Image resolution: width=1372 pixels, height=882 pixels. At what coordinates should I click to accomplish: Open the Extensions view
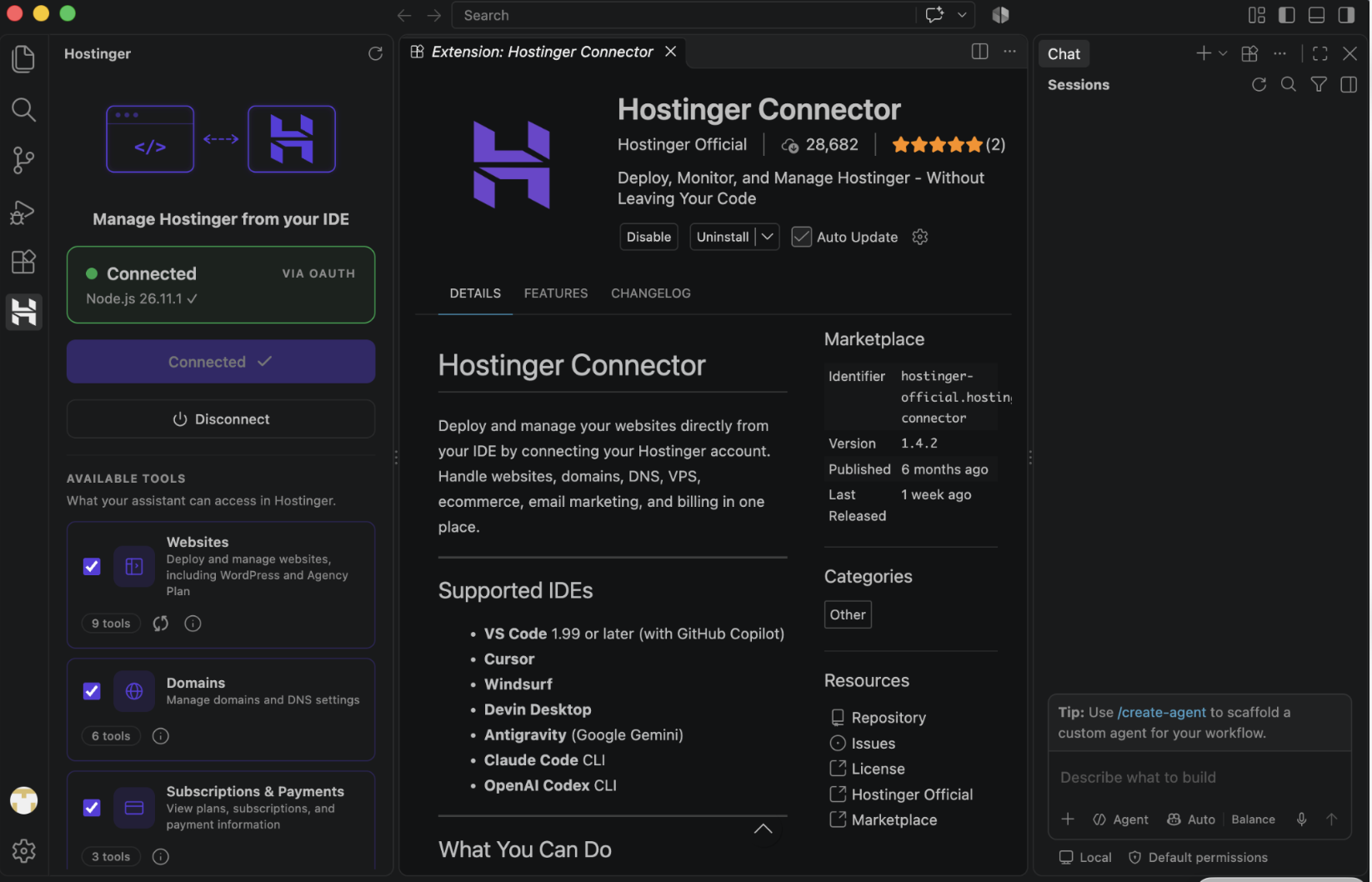click(x=23, y=262)
